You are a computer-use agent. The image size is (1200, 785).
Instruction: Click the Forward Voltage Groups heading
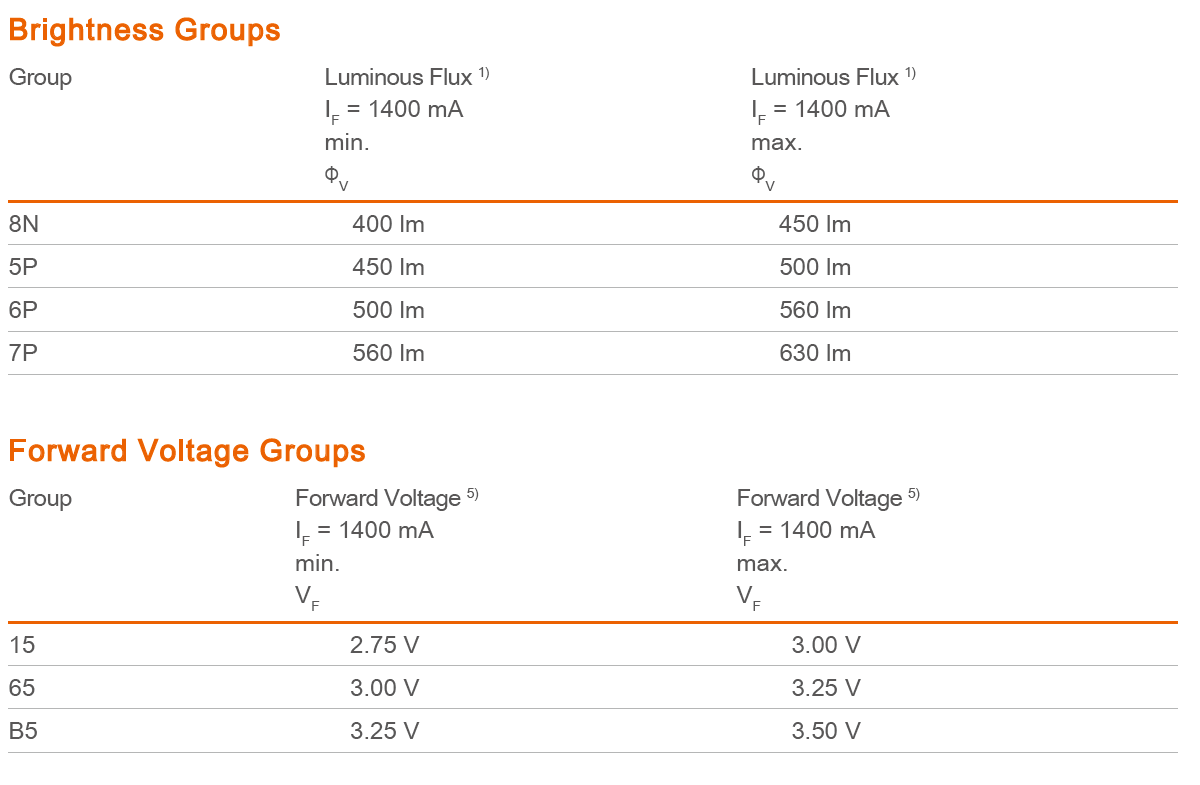pyautogui.click(x=187, y=451)
